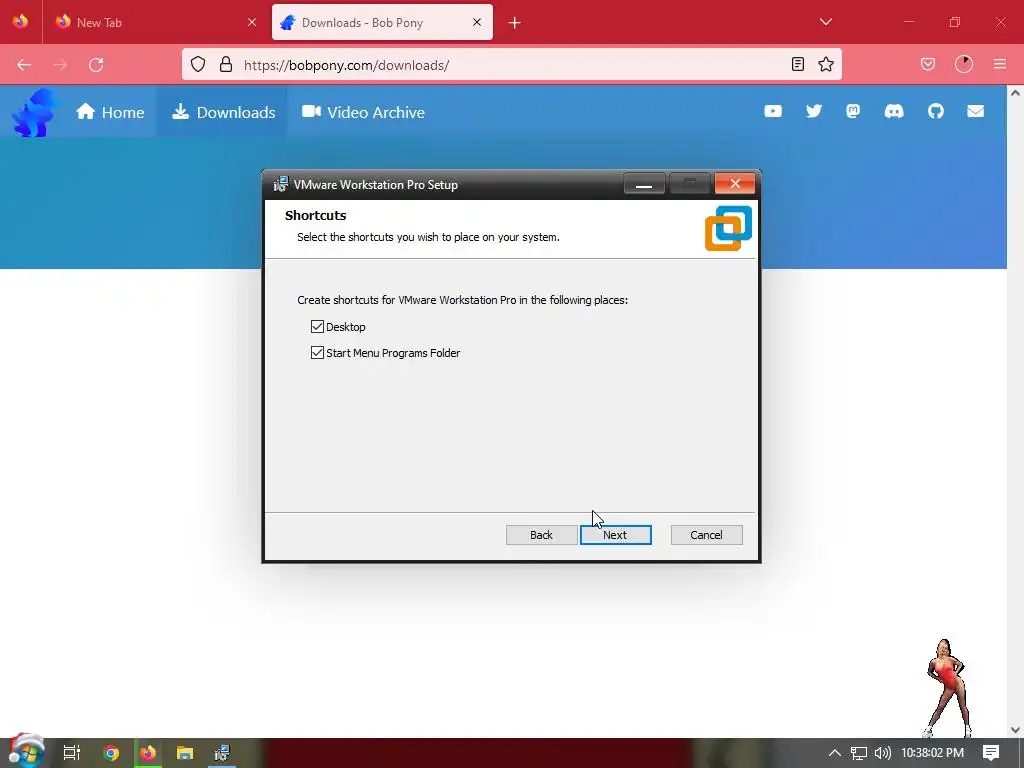
Task: Open File Explorer from the taskbar
Action: tap(185, 753)
